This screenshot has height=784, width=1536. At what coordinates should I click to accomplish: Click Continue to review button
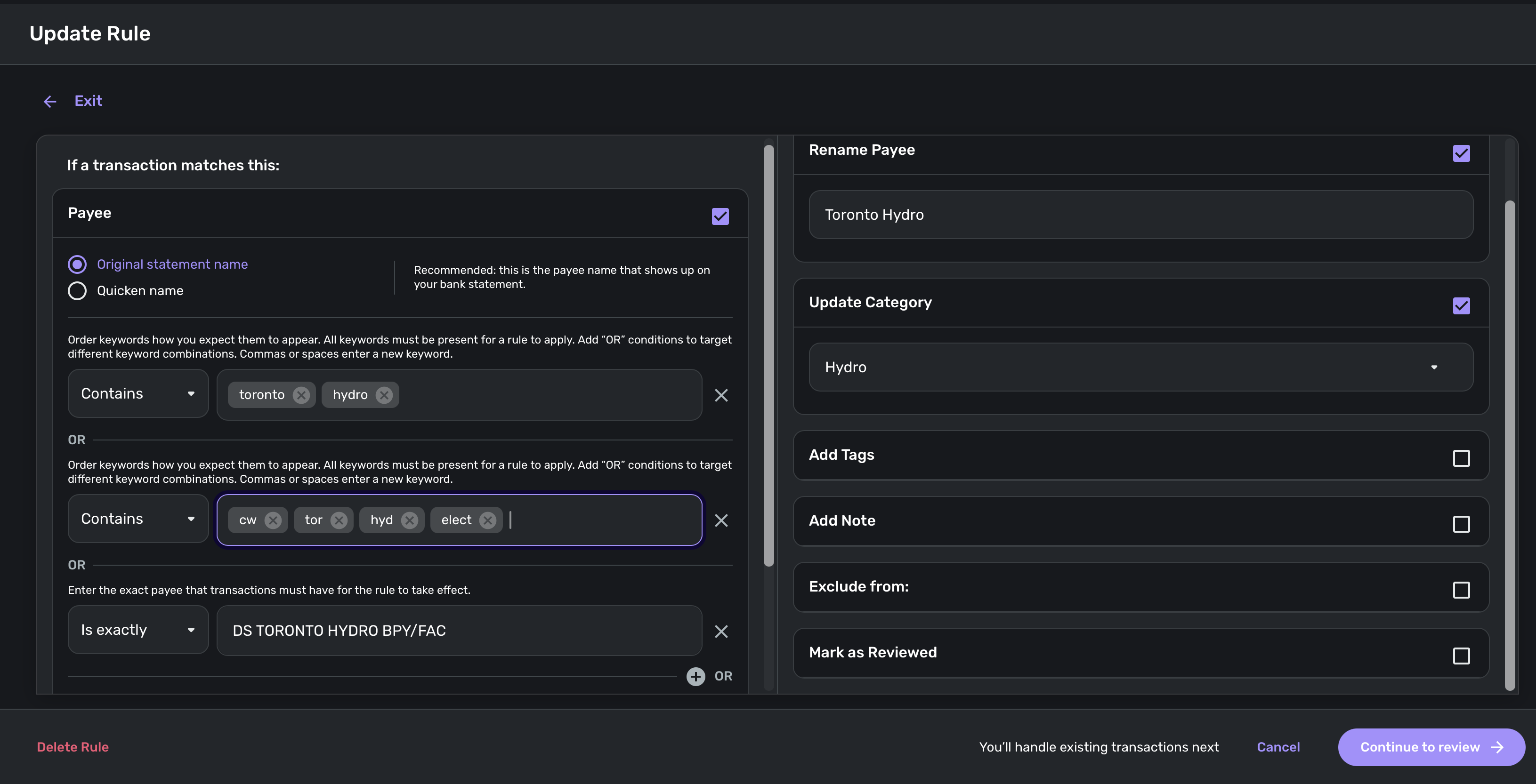pyautogui.click(x=1431, y=747)
